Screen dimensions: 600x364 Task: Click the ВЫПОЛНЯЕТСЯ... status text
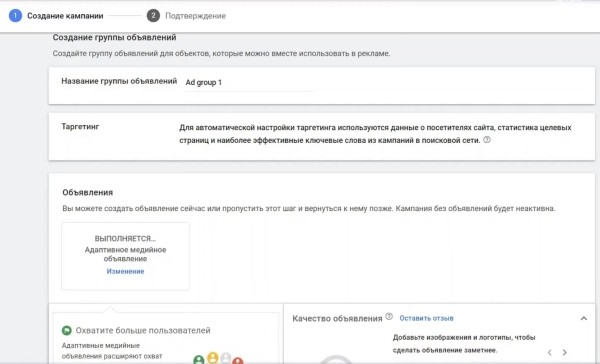(125, 238)
